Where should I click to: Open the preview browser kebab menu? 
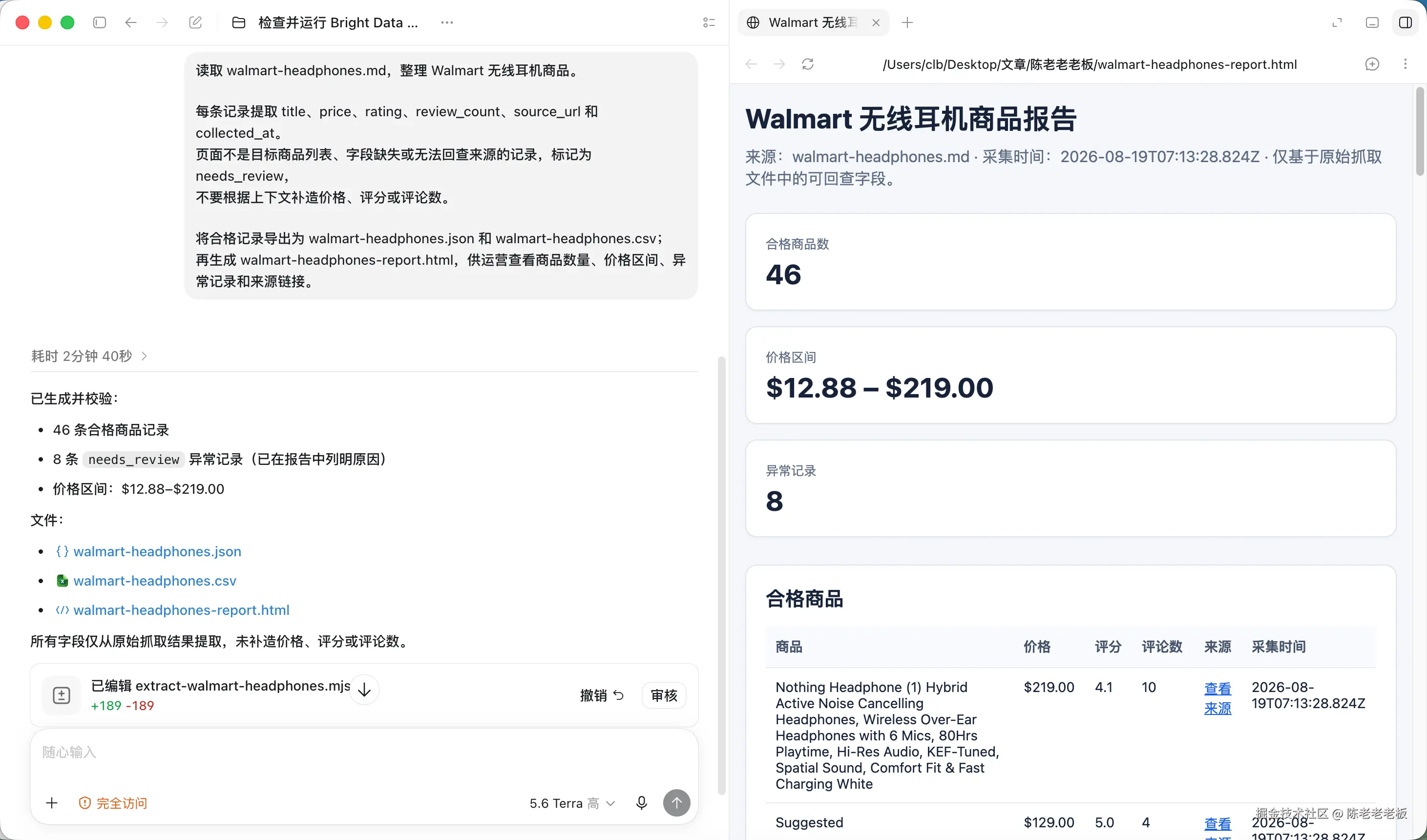click(1405, 64)
